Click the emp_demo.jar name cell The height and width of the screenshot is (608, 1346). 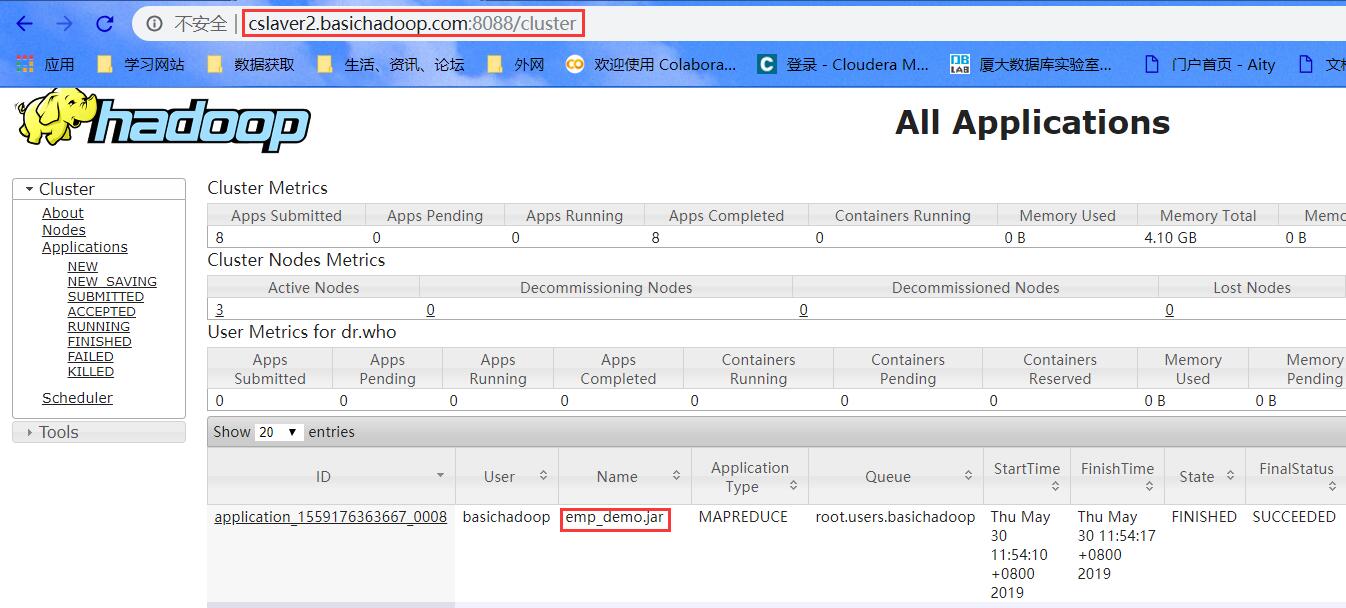click(615, 518)
